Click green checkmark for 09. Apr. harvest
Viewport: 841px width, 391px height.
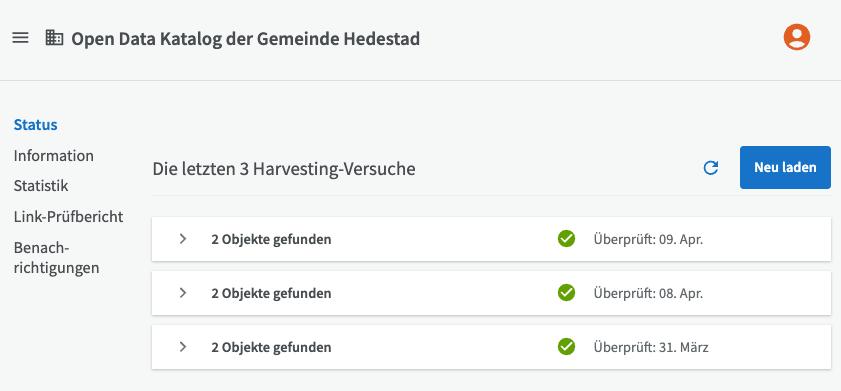click(566, 239)
